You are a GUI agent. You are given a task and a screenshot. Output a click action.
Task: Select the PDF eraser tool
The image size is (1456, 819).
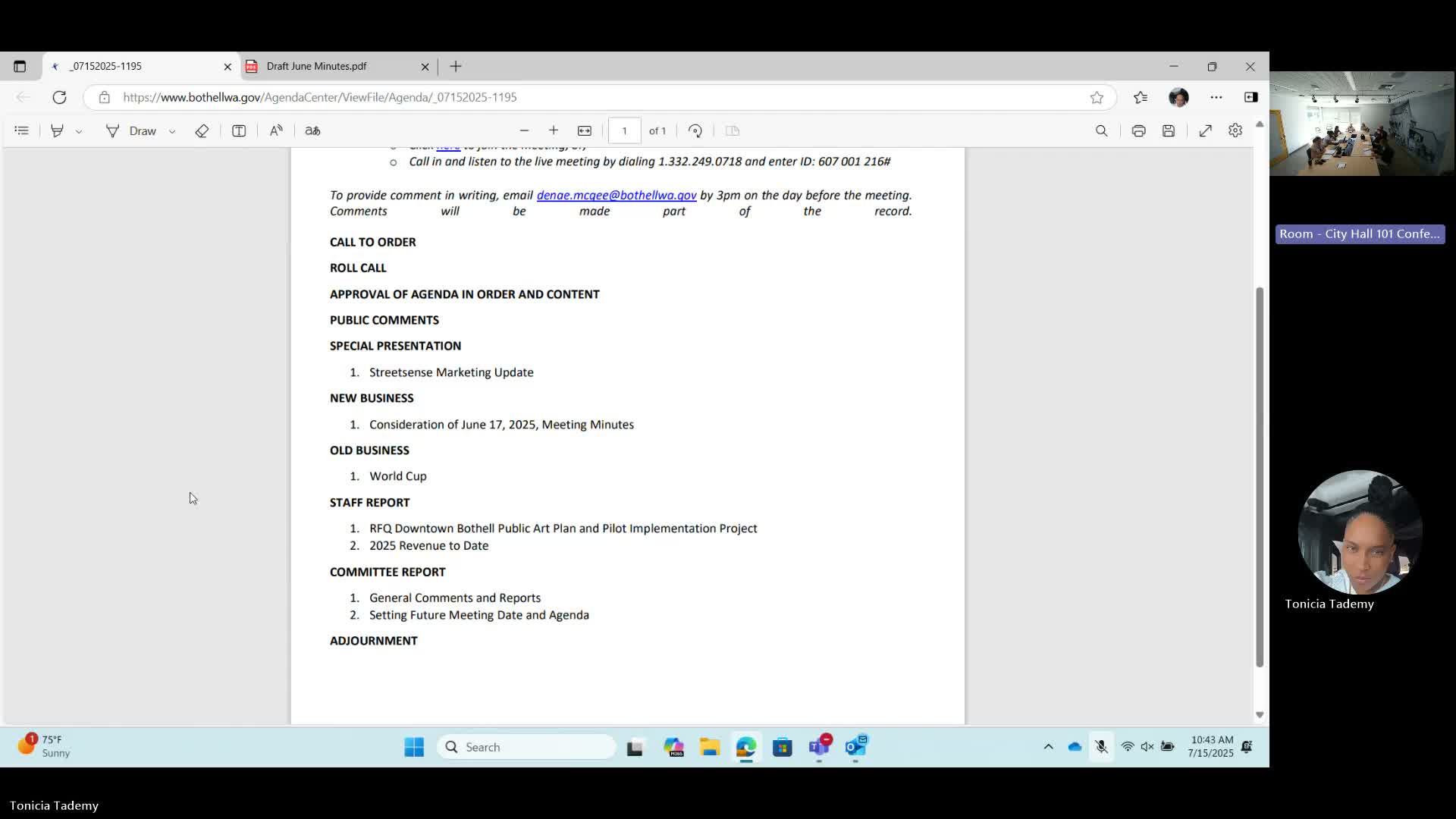[x=202, y=130]
